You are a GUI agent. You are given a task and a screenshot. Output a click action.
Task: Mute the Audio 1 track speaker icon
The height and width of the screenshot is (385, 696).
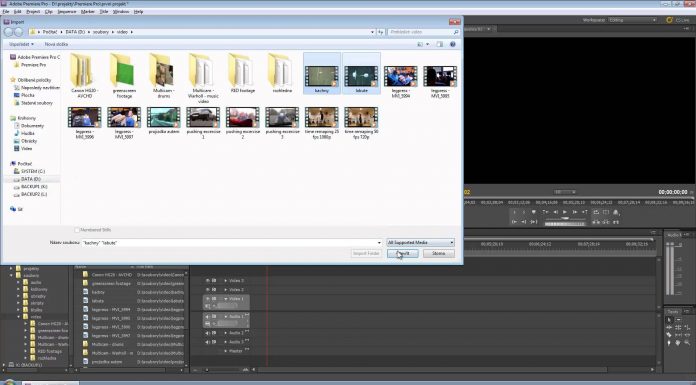click(x=207, y=317)
